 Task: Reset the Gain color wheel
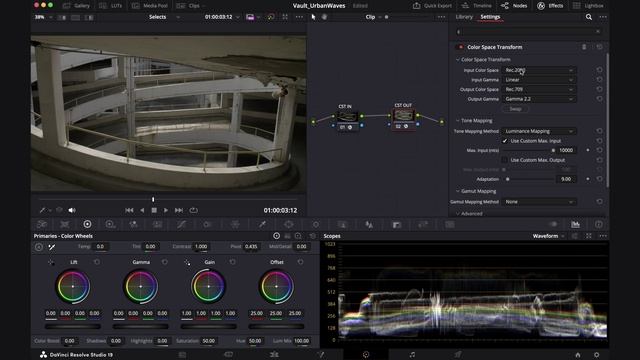click(232, 262)
